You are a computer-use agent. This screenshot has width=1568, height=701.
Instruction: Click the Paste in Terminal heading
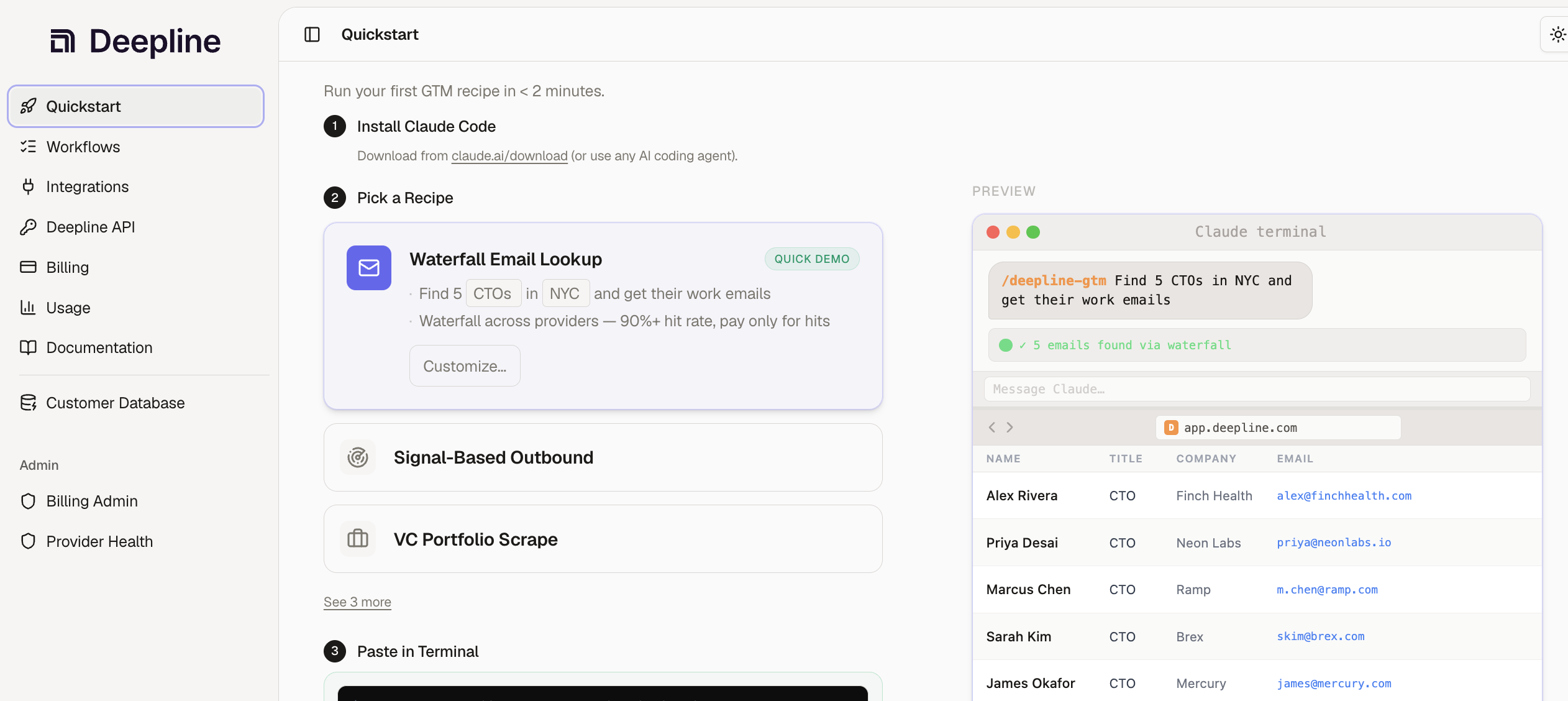(417, 651)
